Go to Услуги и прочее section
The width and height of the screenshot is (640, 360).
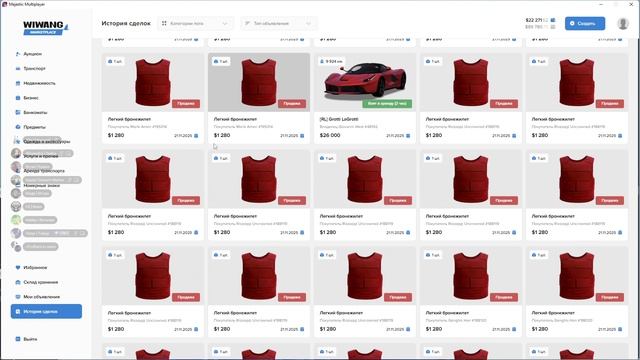click(41, 156)
